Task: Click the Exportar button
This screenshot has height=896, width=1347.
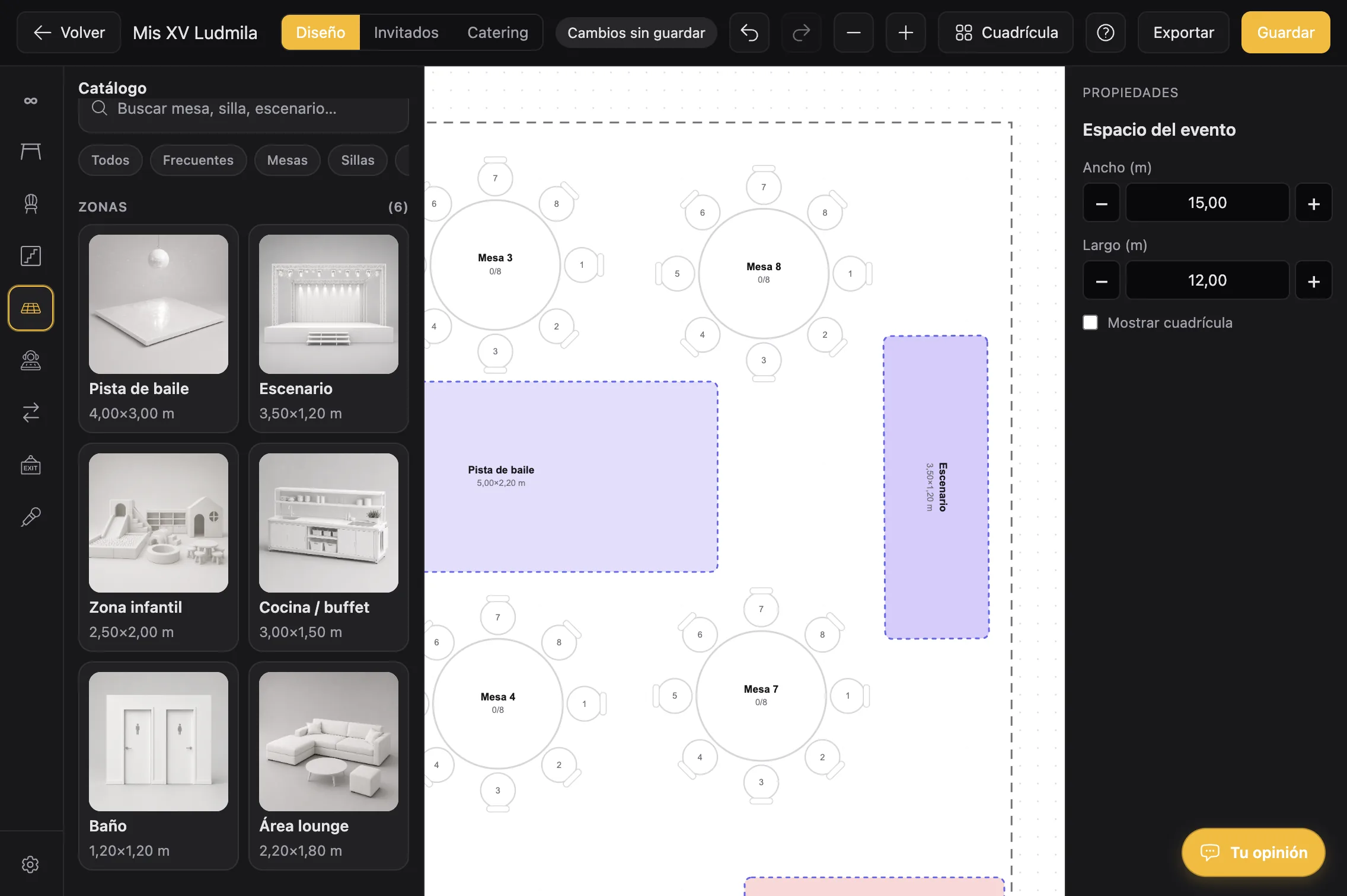Action: [1183, 33]
